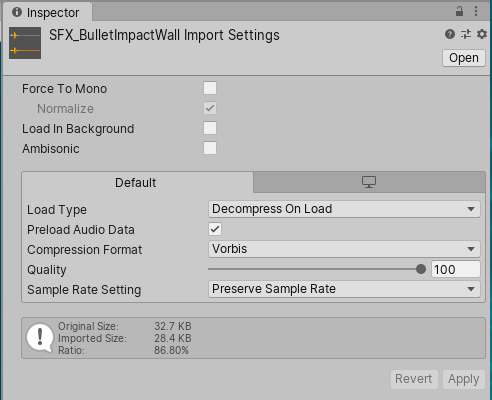Open the help reference icon
Viewport: 492px width, 400px height.
(x=450, y=34)
